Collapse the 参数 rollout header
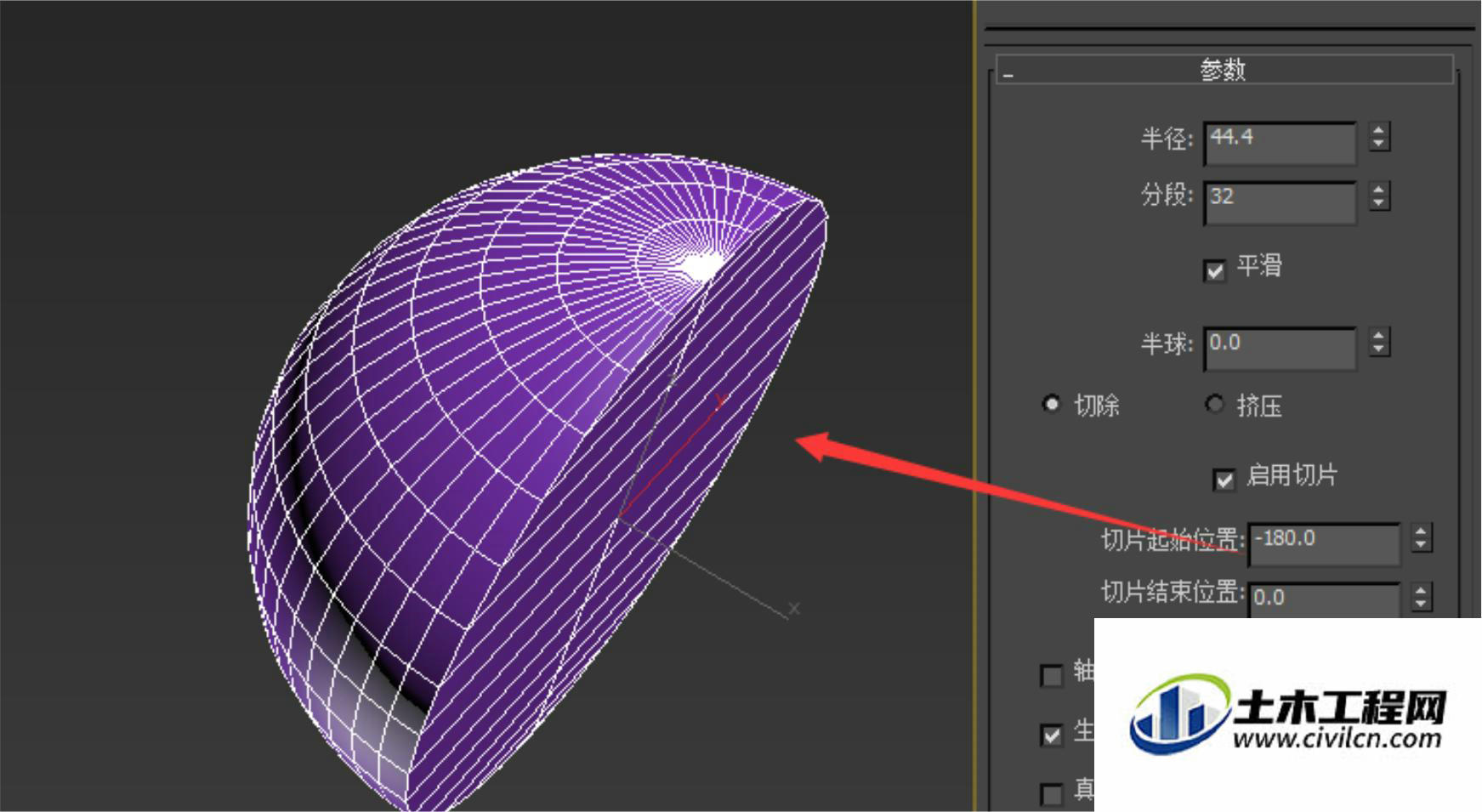This screenshot has height=812, width=1482. pyautogui.click(x=1224, y=70)
